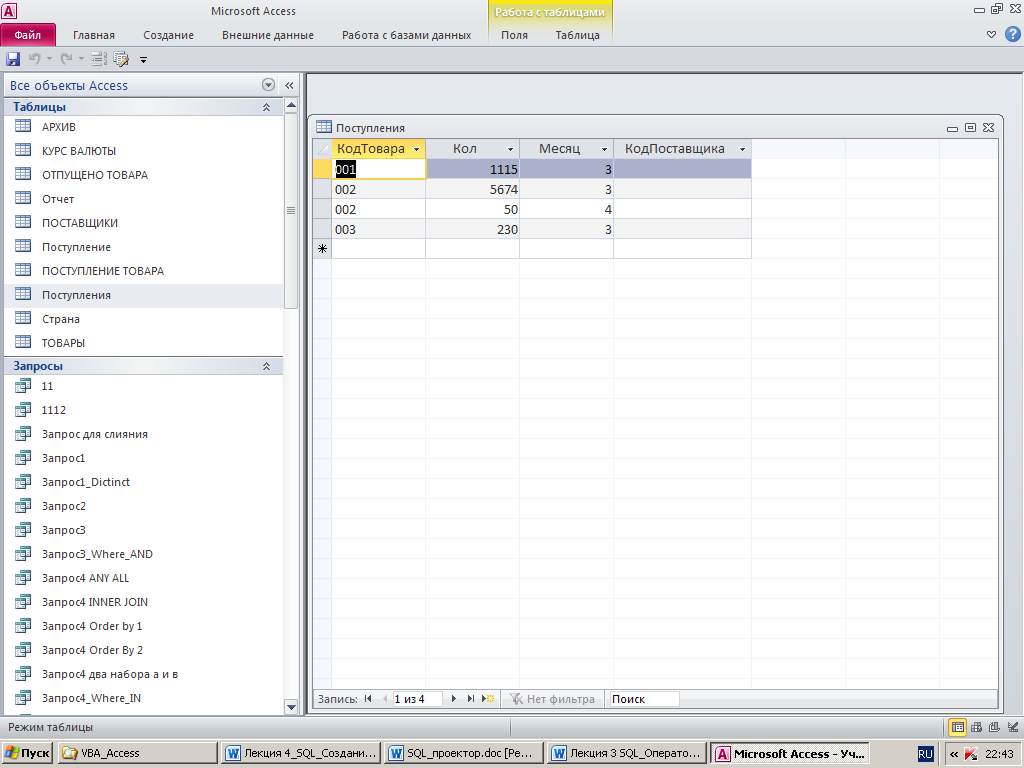
Task: Click the Месяц cell with value 4
Action: 567,210
